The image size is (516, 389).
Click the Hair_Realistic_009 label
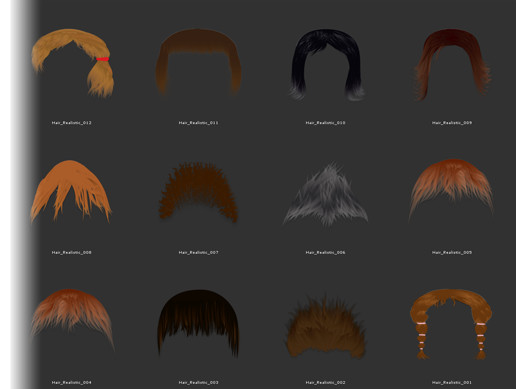[x=452, y=123]
